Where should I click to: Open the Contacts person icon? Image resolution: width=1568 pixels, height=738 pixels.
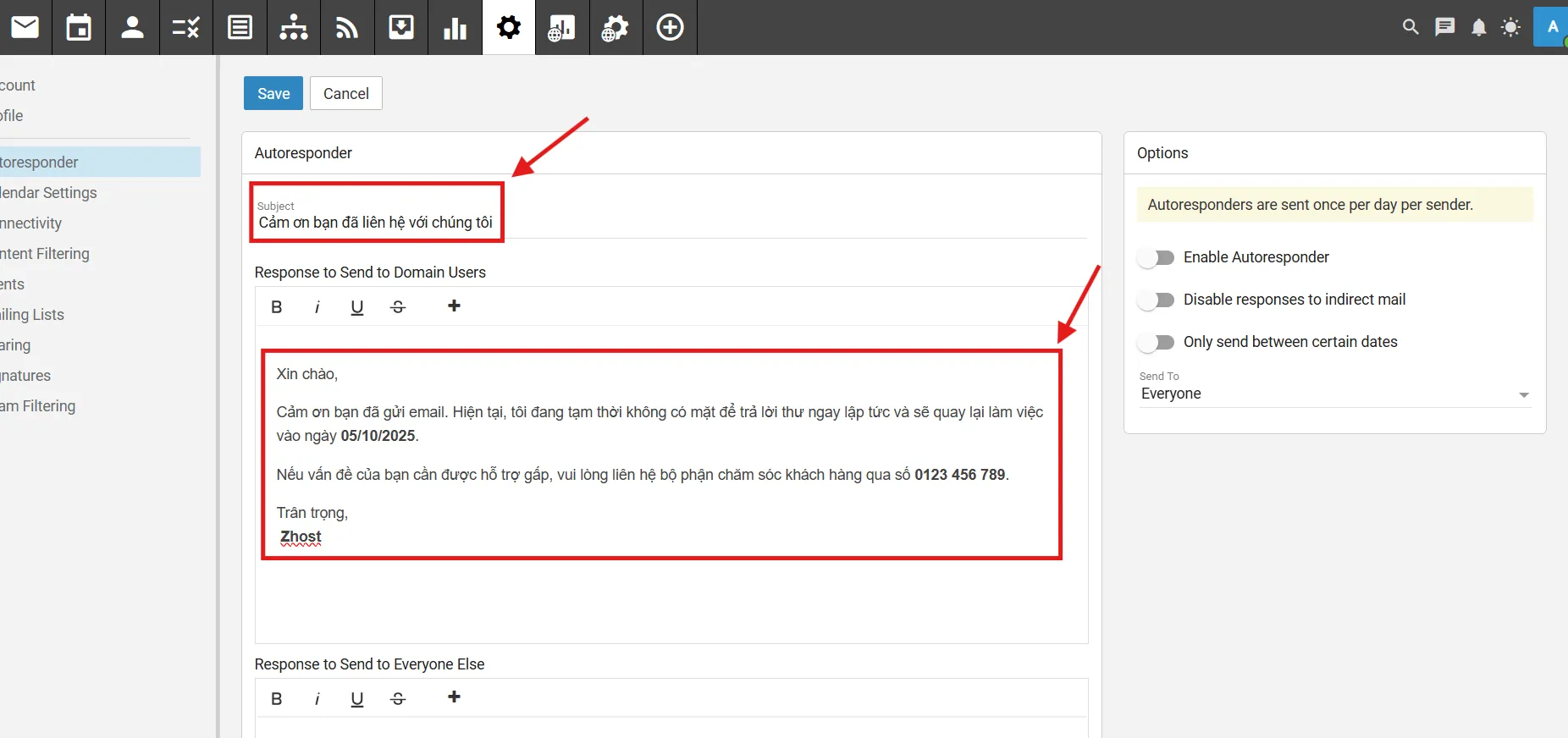[132, 27]
